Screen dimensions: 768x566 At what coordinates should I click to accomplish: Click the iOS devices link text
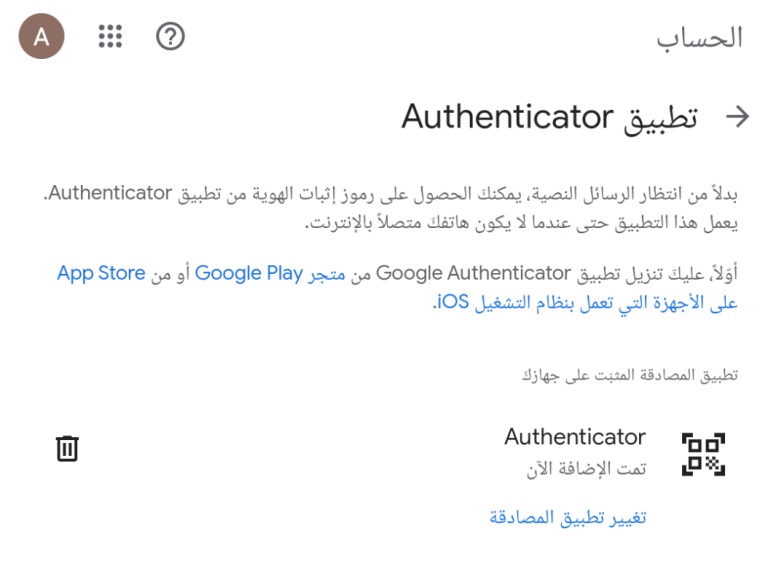tap(585, 302)
